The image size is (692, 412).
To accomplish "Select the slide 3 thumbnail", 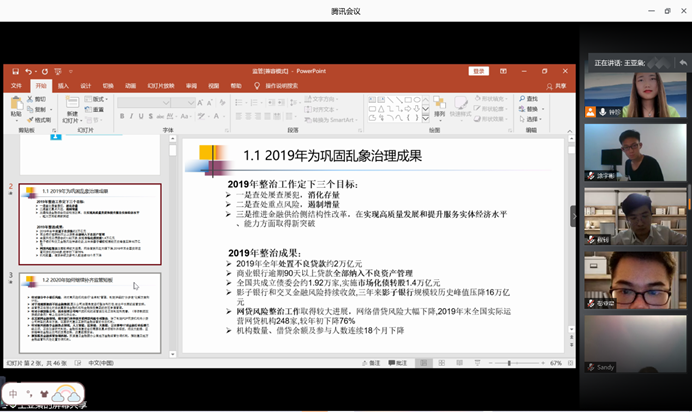I will pos(89,312).
